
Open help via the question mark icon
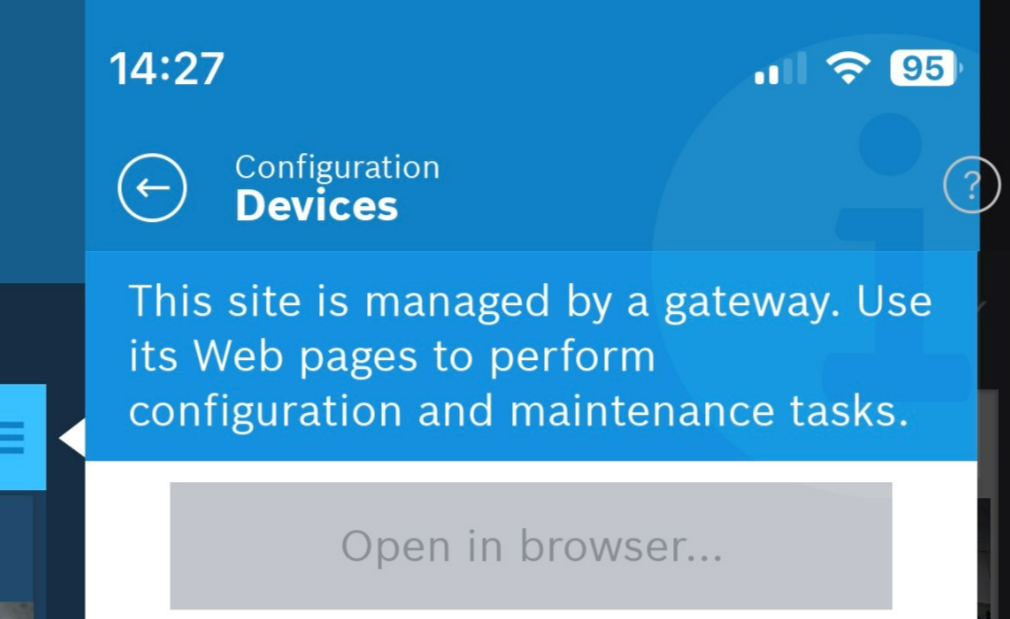point(971,185)
